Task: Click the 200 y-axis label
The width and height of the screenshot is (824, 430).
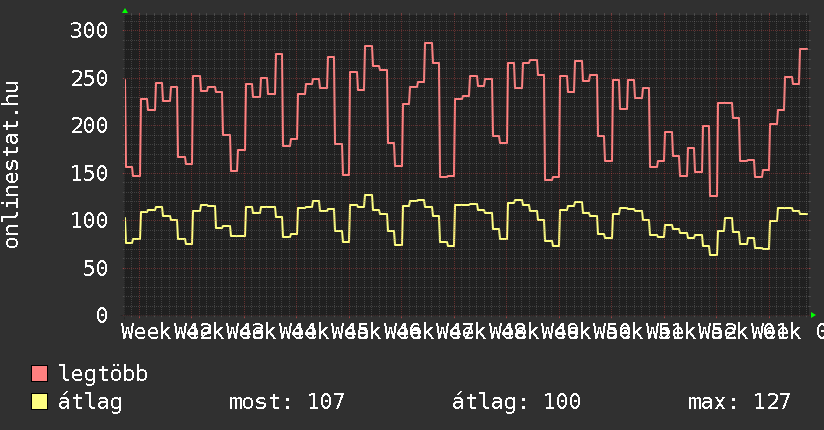Action: (x=89, y=125)
